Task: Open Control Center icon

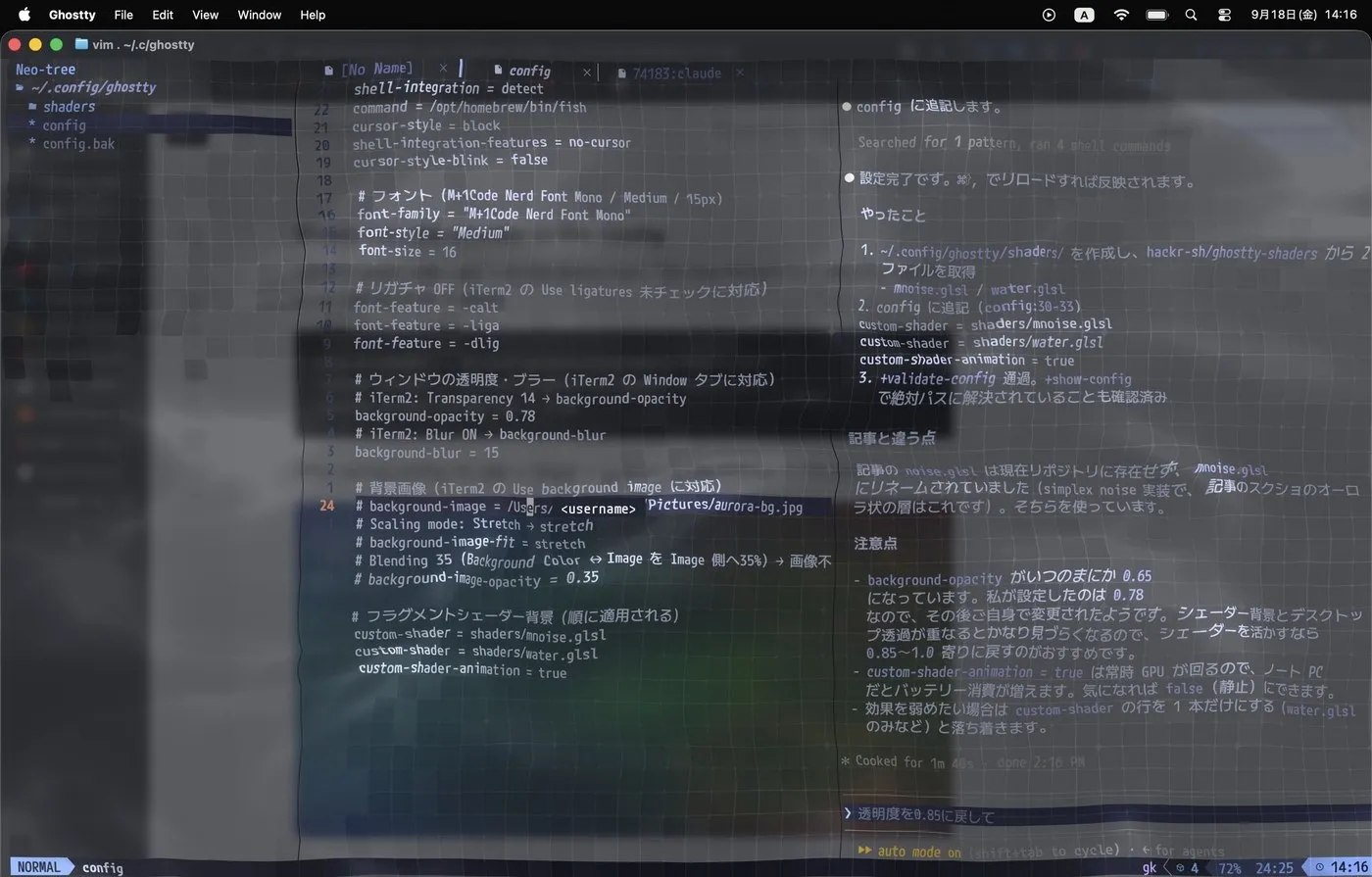Action: pos(1224,15)
